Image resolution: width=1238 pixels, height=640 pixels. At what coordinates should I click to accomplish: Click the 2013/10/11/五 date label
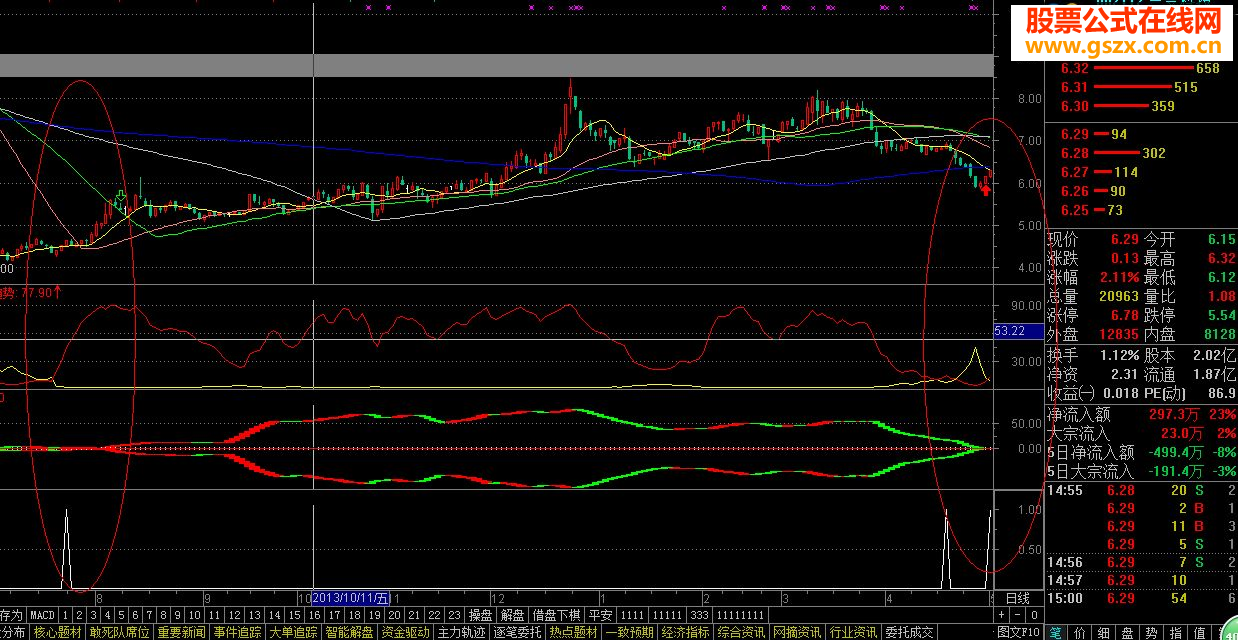pyautogui.click(x=349, y=598)
